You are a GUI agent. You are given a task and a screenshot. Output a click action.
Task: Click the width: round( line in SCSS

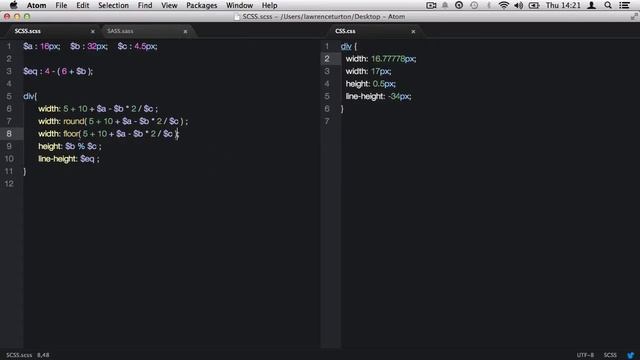click(x=113, y=121)
